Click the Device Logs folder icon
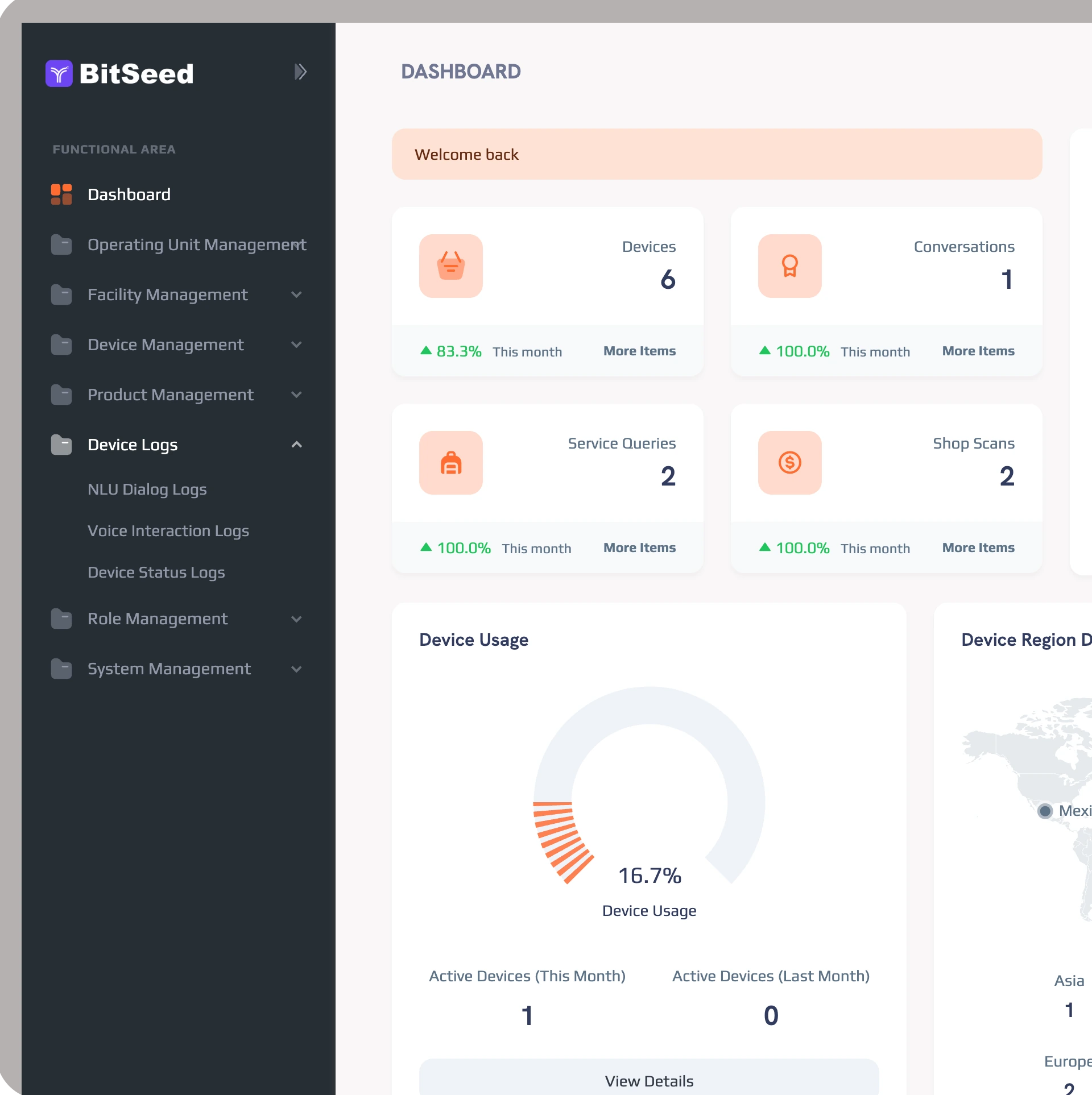 coord(61,445)
